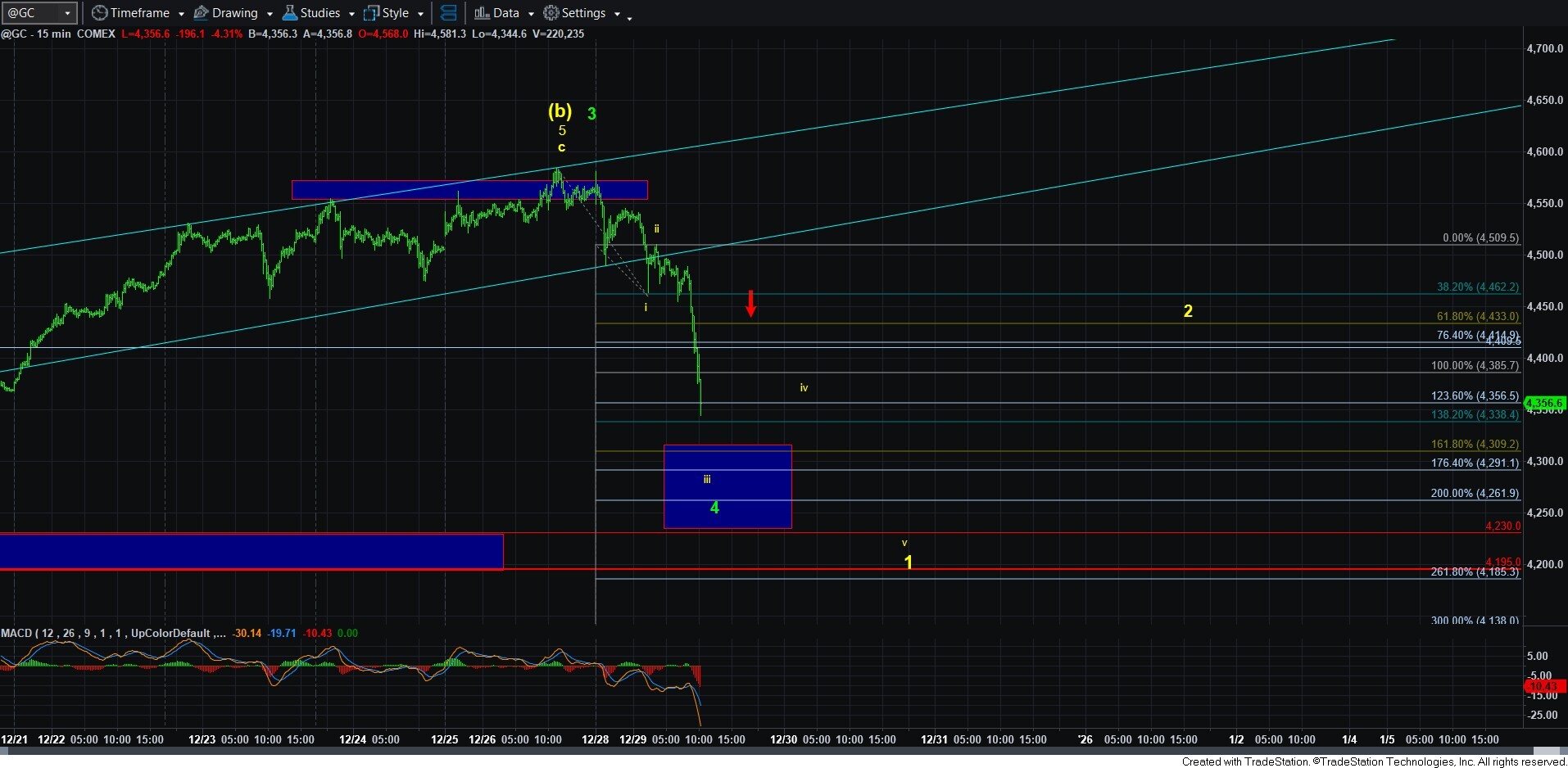Viewport: 1568px width, 768px height.
Task: Click the Style overlapping squares icon
Action: coord(371,13)
